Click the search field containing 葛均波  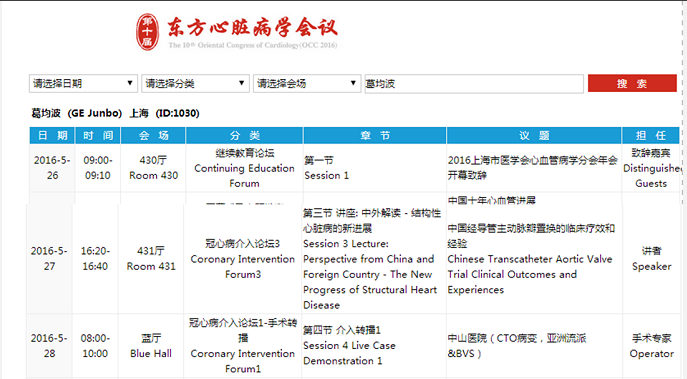(474, 83)
